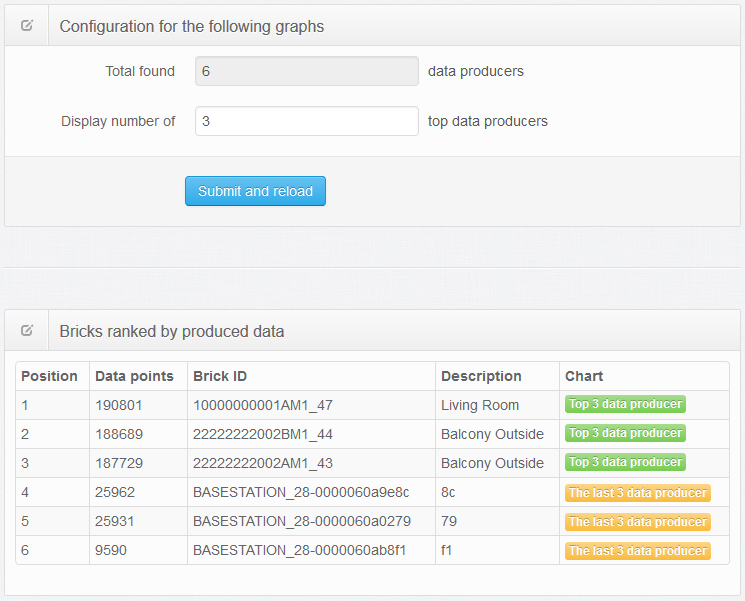Click data points value 190801
The width and height of the screenshot is (745, 601).
tap(119, 405)
